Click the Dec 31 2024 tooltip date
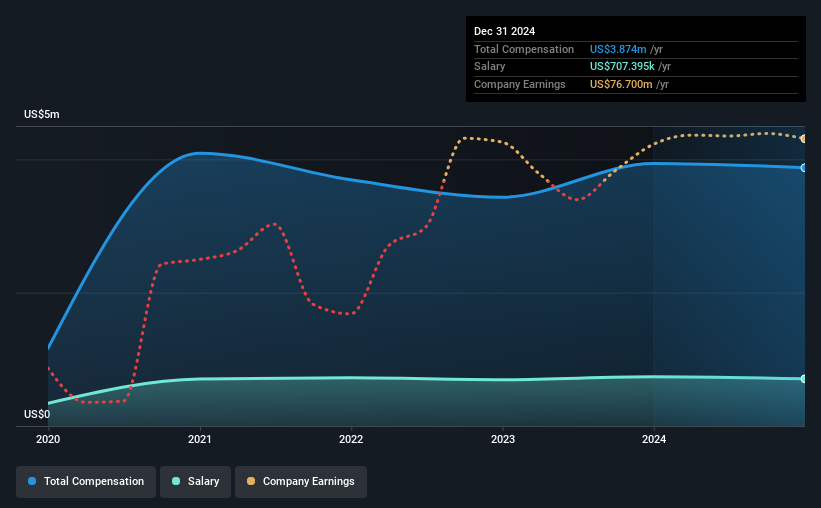The width and height of the screenshot is (821, 508). pos(504,31)
